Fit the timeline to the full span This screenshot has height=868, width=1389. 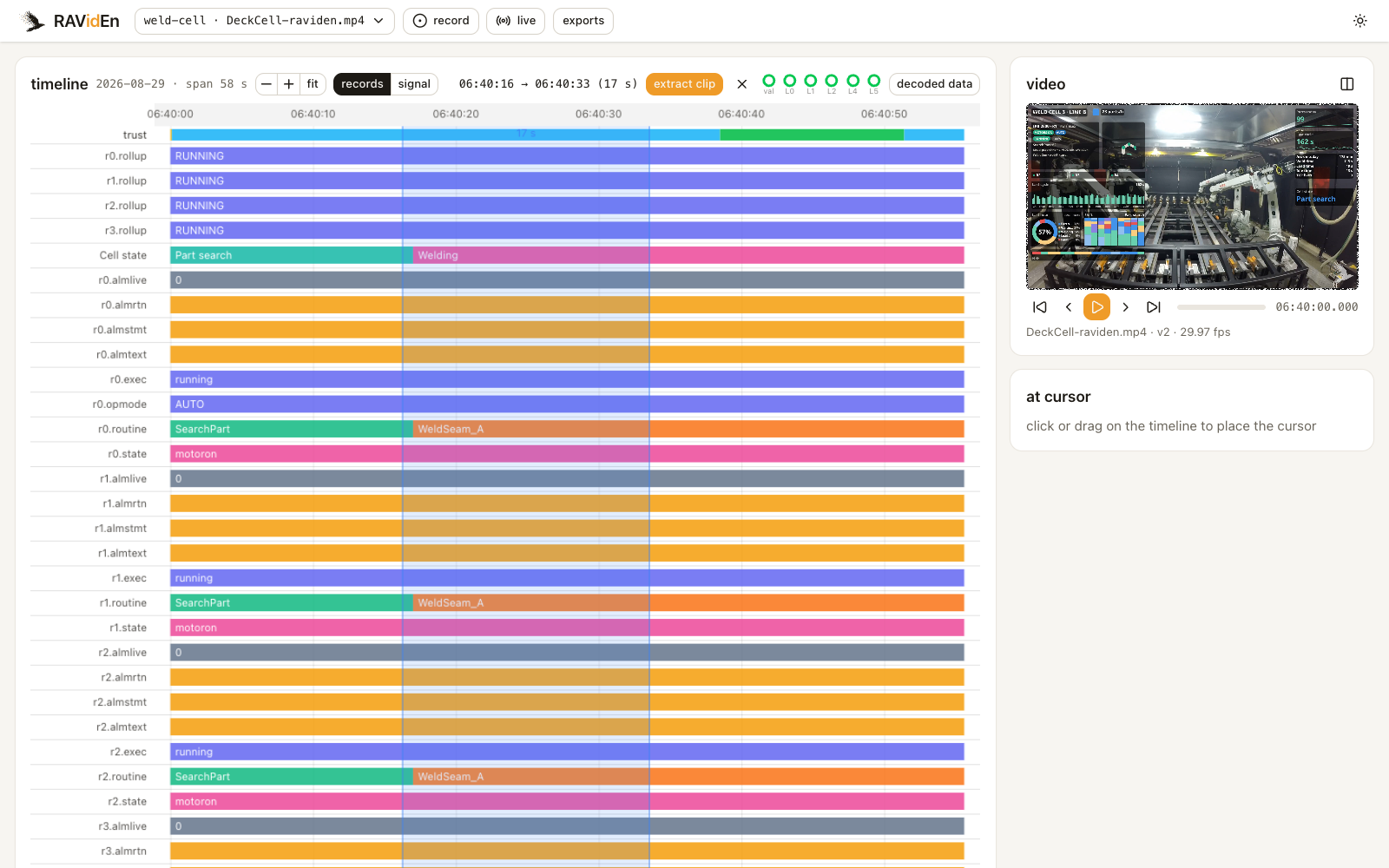click(313, 84)
